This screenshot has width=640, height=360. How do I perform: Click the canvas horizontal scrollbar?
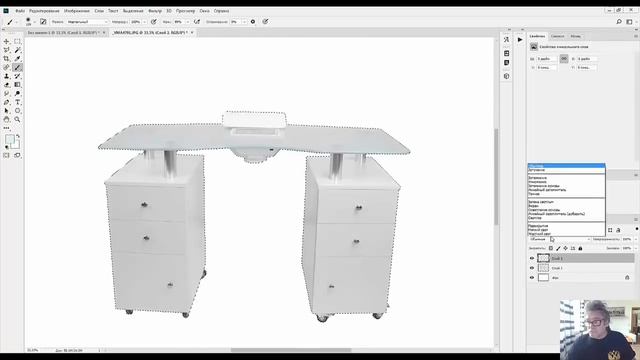(x=291, y=350)
